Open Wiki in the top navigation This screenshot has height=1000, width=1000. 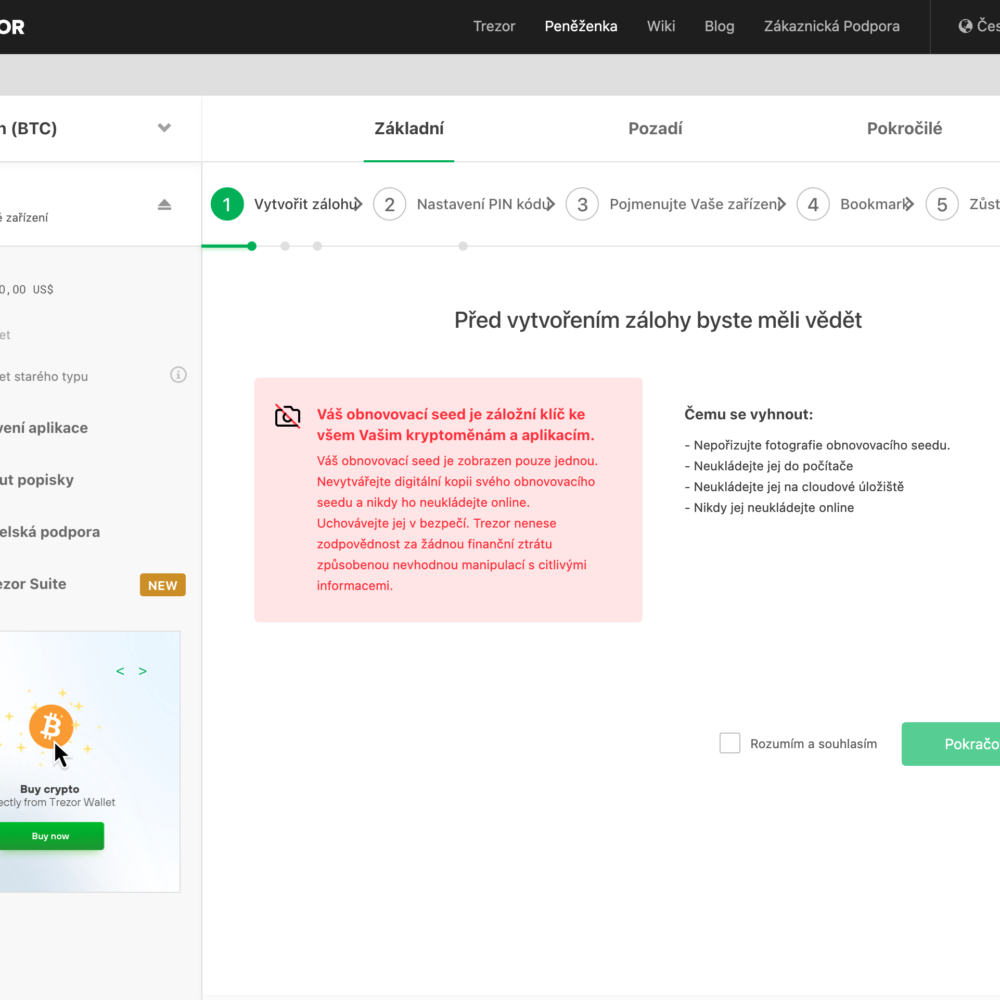coord(661,26)
